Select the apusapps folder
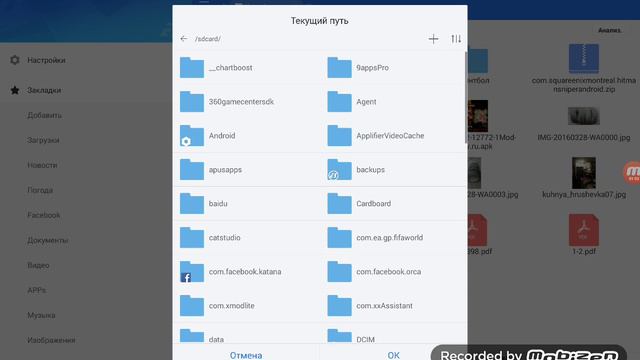 pyautogui.click(x=247, y=169)
